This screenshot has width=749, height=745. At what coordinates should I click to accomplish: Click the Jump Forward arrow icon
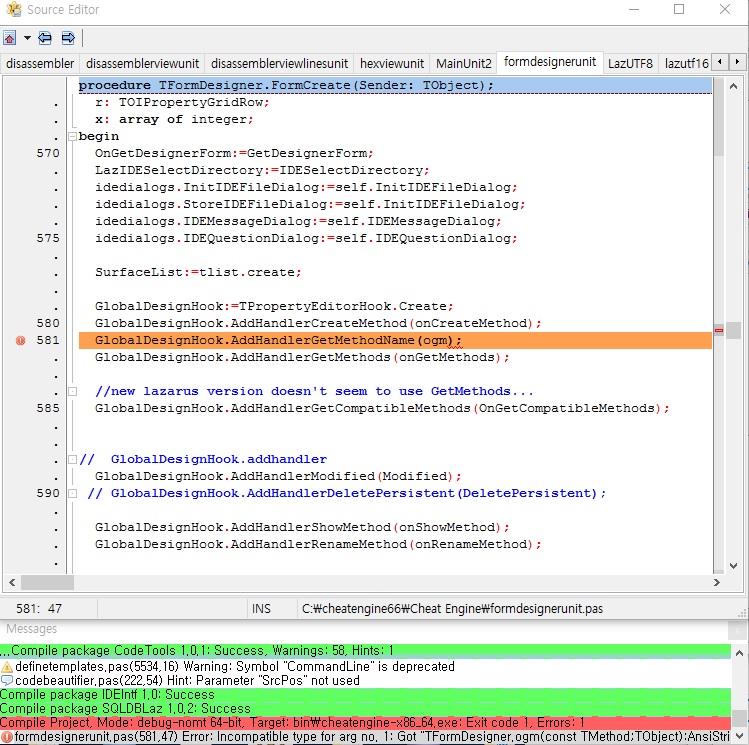[x=68, y=38]
